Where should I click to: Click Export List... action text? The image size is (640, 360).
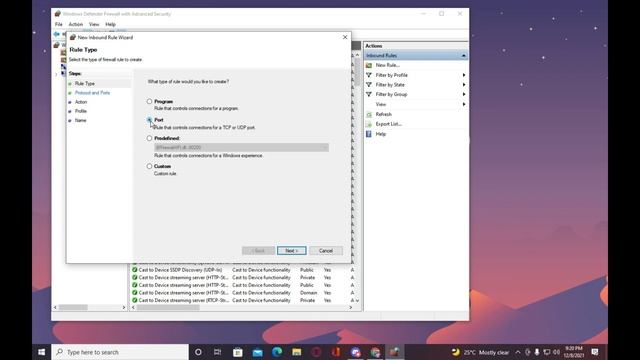[389, 124]
